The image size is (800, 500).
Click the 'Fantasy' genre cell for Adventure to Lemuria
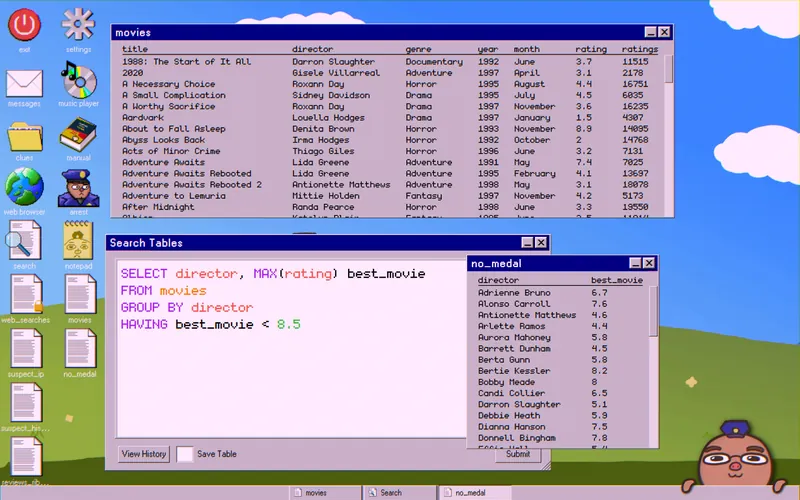click(x=424, y=196)
